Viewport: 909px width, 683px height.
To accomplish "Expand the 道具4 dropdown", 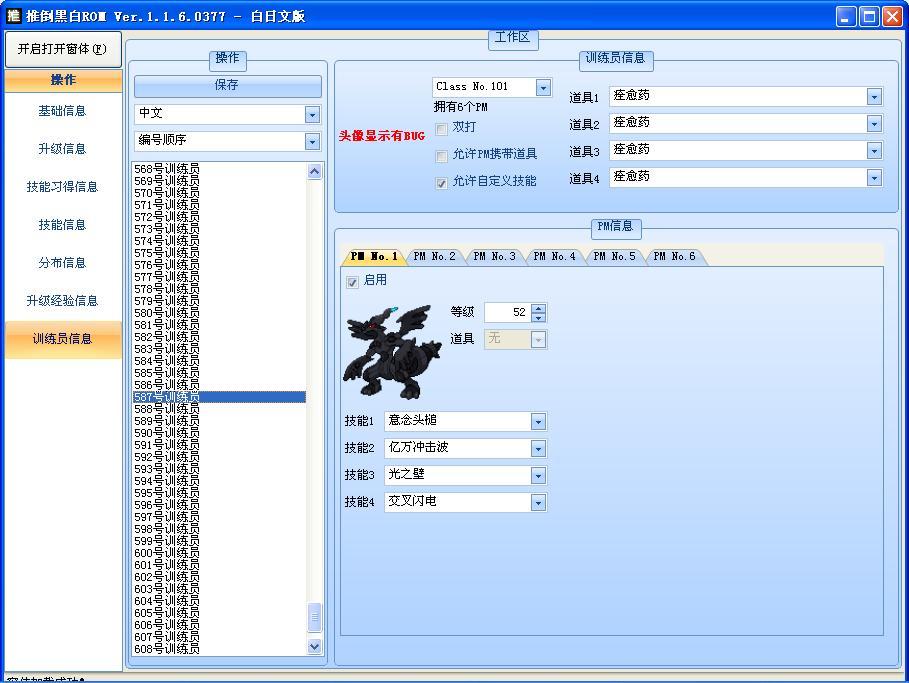I will (874, 177).
